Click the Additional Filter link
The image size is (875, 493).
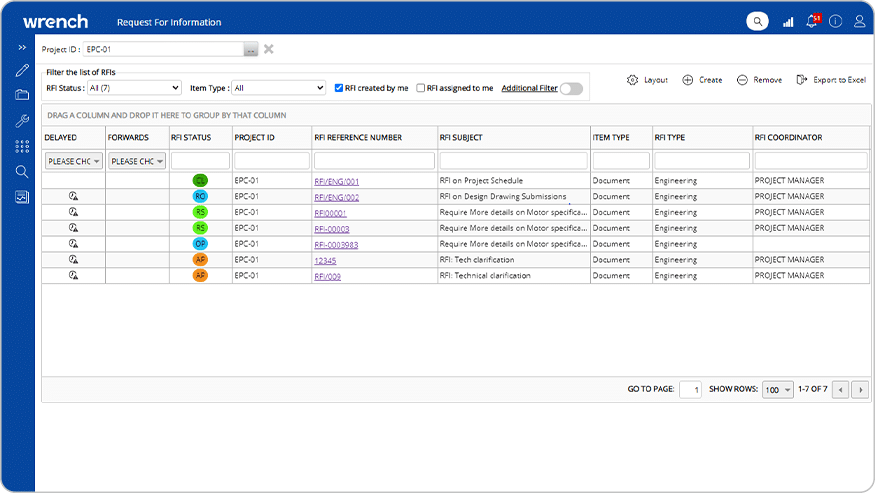[x=530, y=88]
